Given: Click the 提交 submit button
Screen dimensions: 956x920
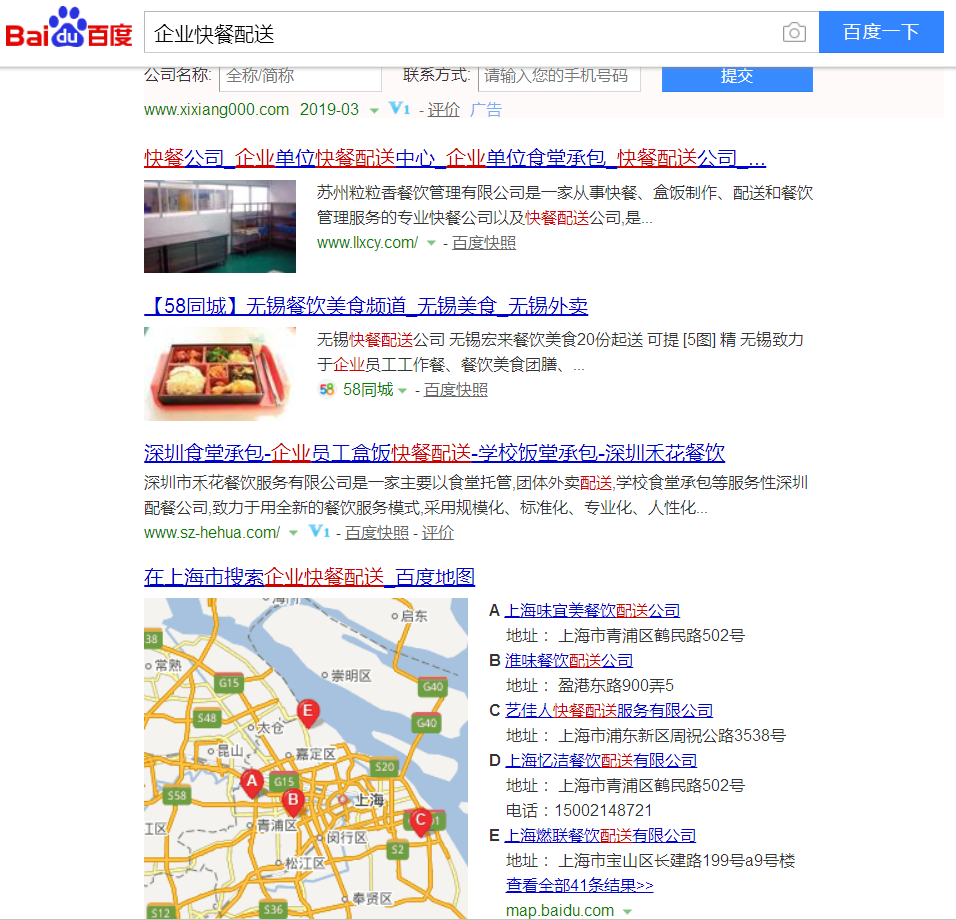Looking at the screenshot, I should point(737,77).
